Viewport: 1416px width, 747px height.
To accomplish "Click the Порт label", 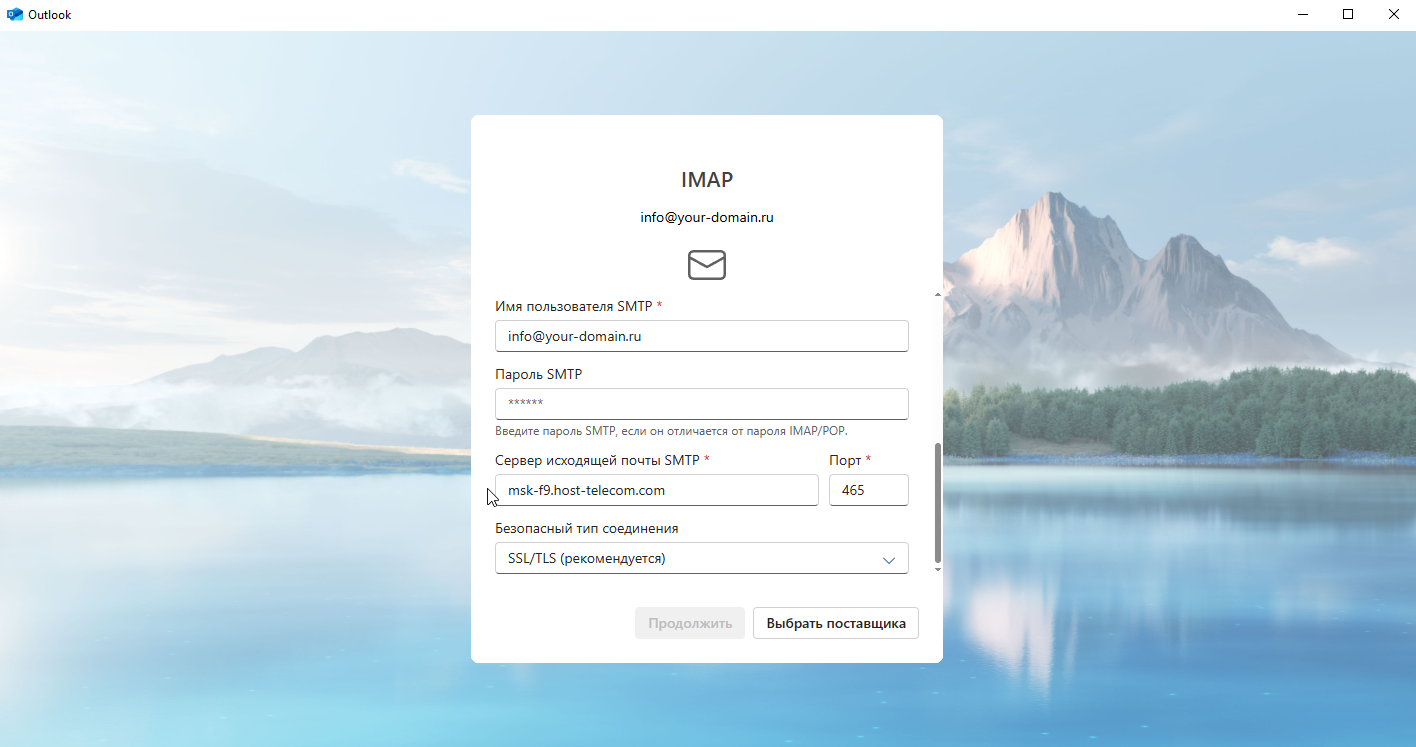I will tap(846, 460).
